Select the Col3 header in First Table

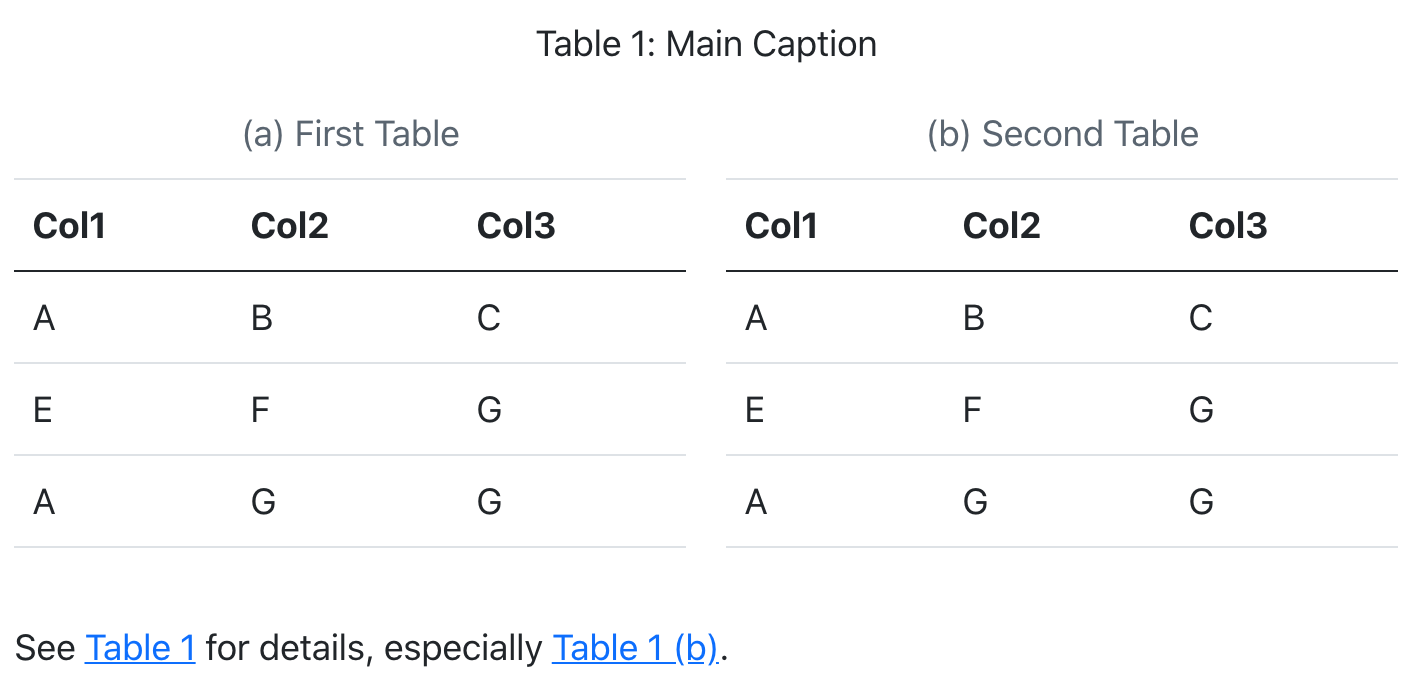tap(516, 226)
